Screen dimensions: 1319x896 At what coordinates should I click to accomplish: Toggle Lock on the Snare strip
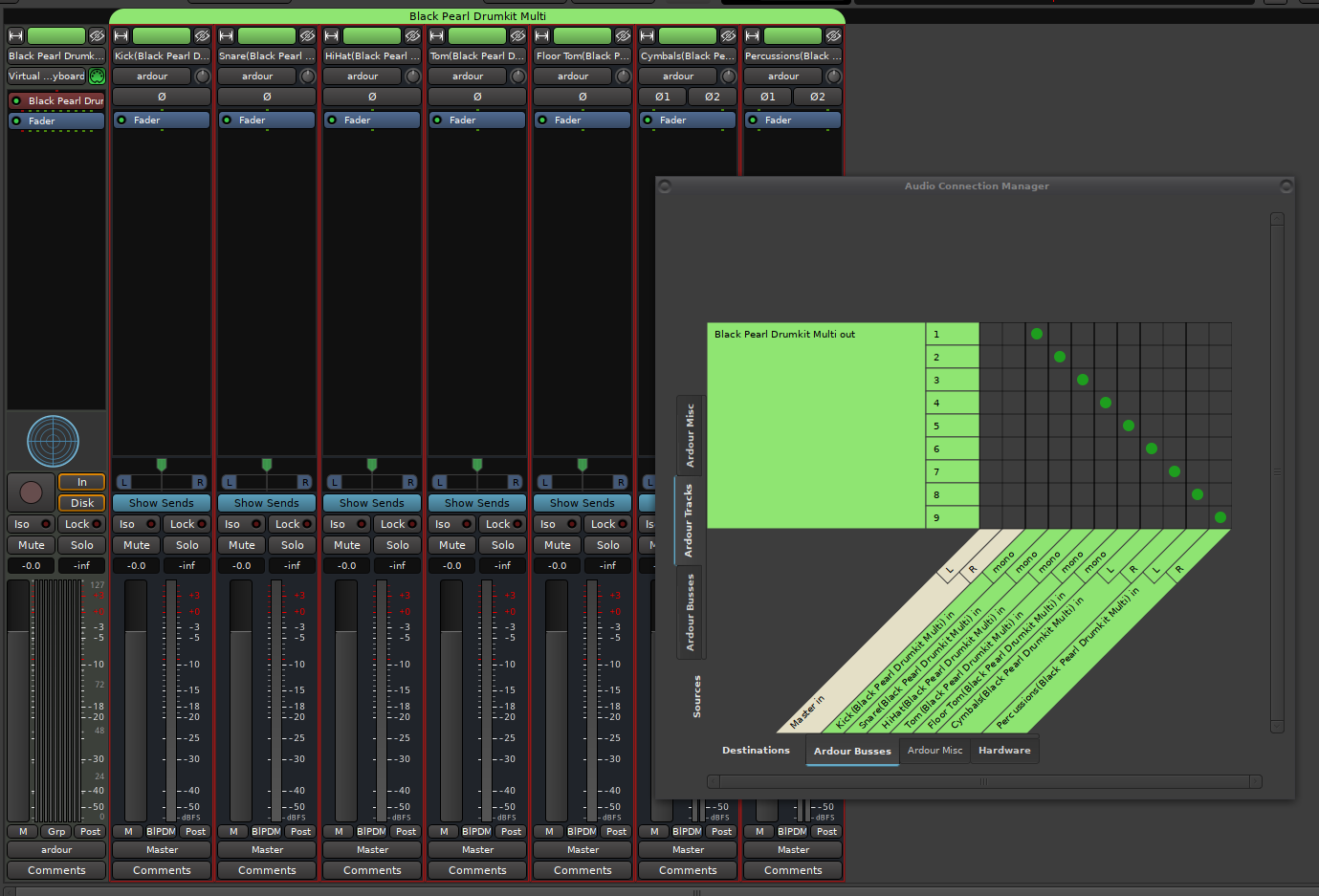click(293, 524)
